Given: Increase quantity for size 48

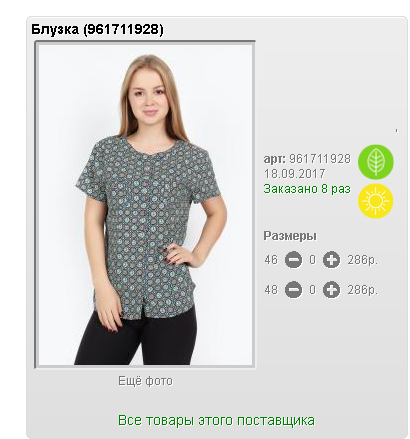Looking at the screenshot, I should click(x=331, y=290).
